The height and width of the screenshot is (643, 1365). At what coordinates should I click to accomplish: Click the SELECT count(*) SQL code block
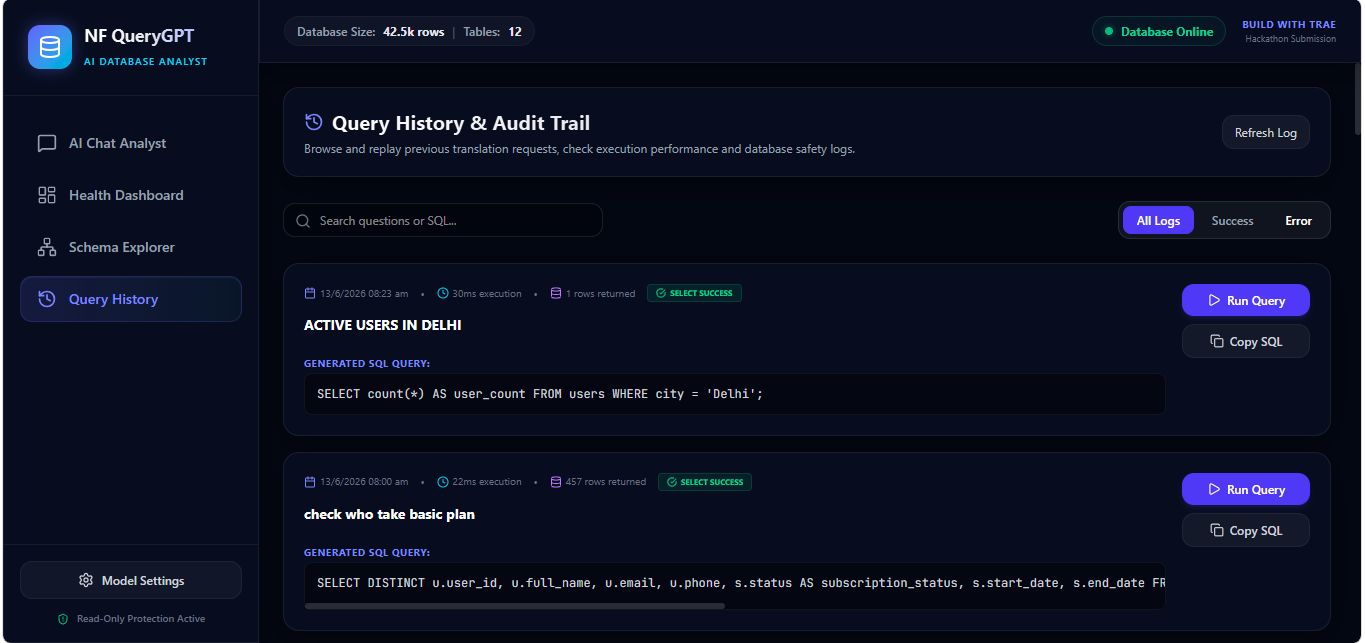click(x=734, y=394)
